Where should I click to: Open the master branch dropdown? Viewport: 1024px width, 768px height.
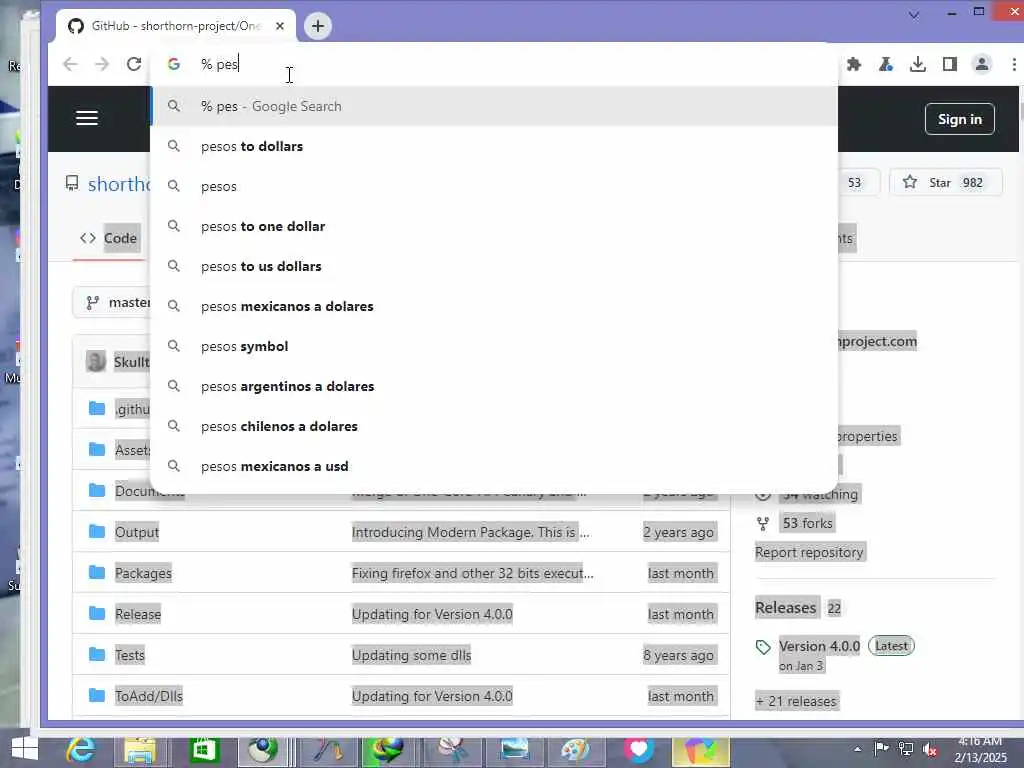[x=112, y=302]
